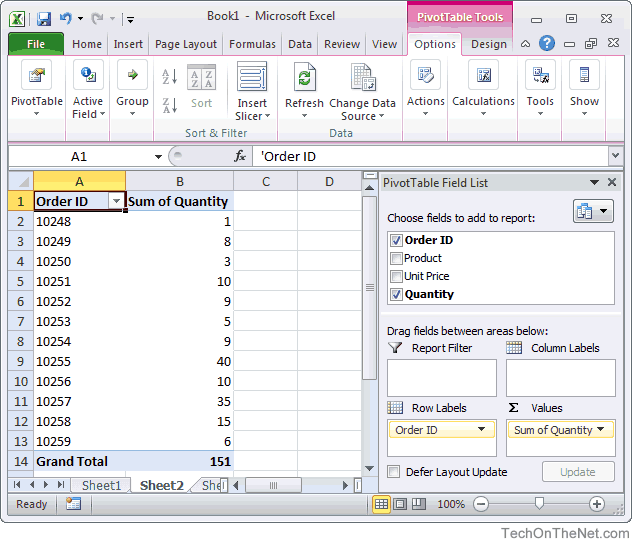Screen dimensions: 632x548
Task: Click the select all cells corner
Action: tap(21, 181)
